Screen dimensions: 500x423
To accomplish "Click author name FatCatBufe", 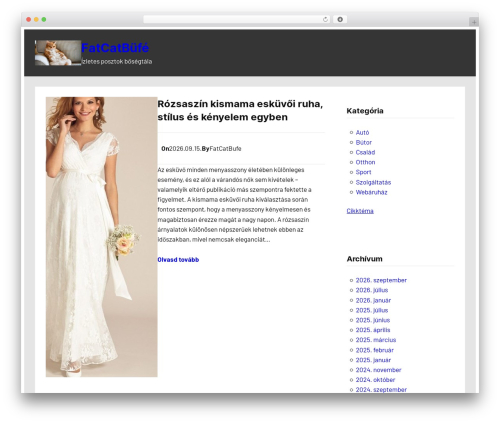I will (225, 149).
